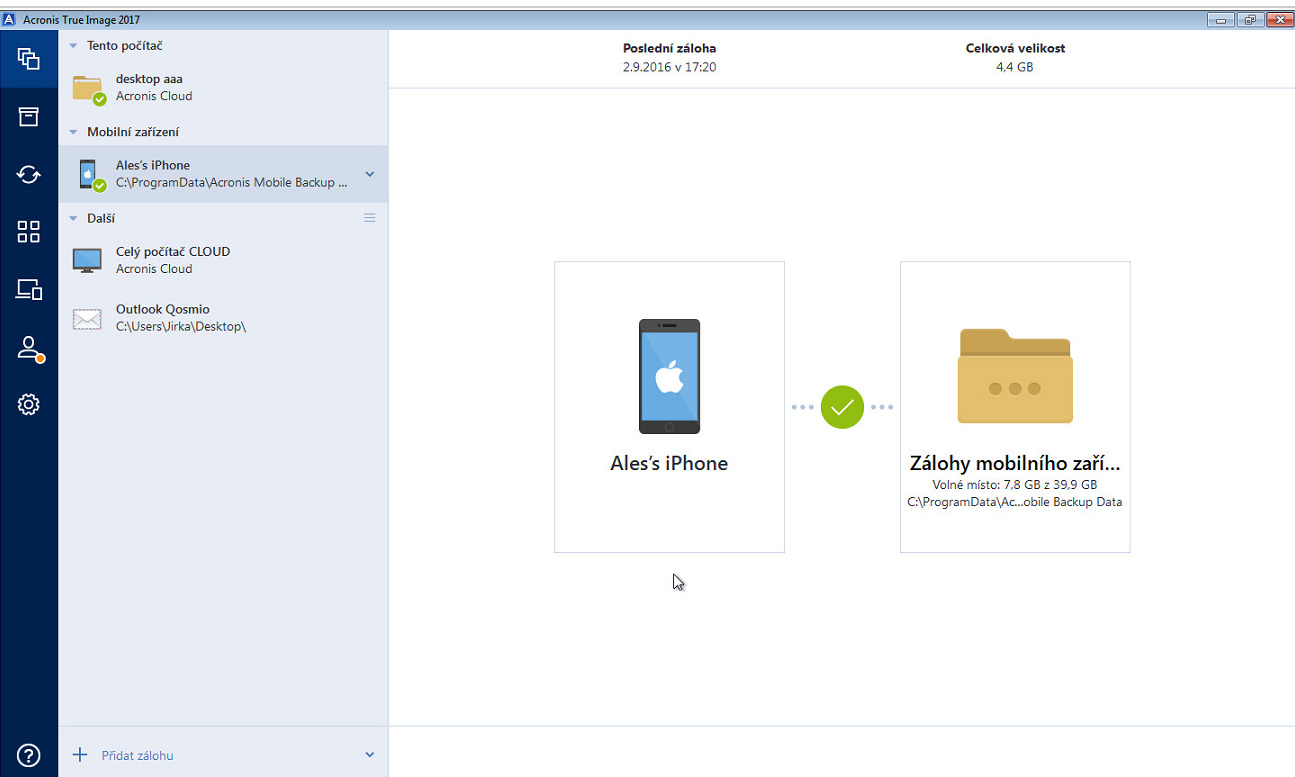
Task: Open the Tools grid icon
Action: coord(29,232)
